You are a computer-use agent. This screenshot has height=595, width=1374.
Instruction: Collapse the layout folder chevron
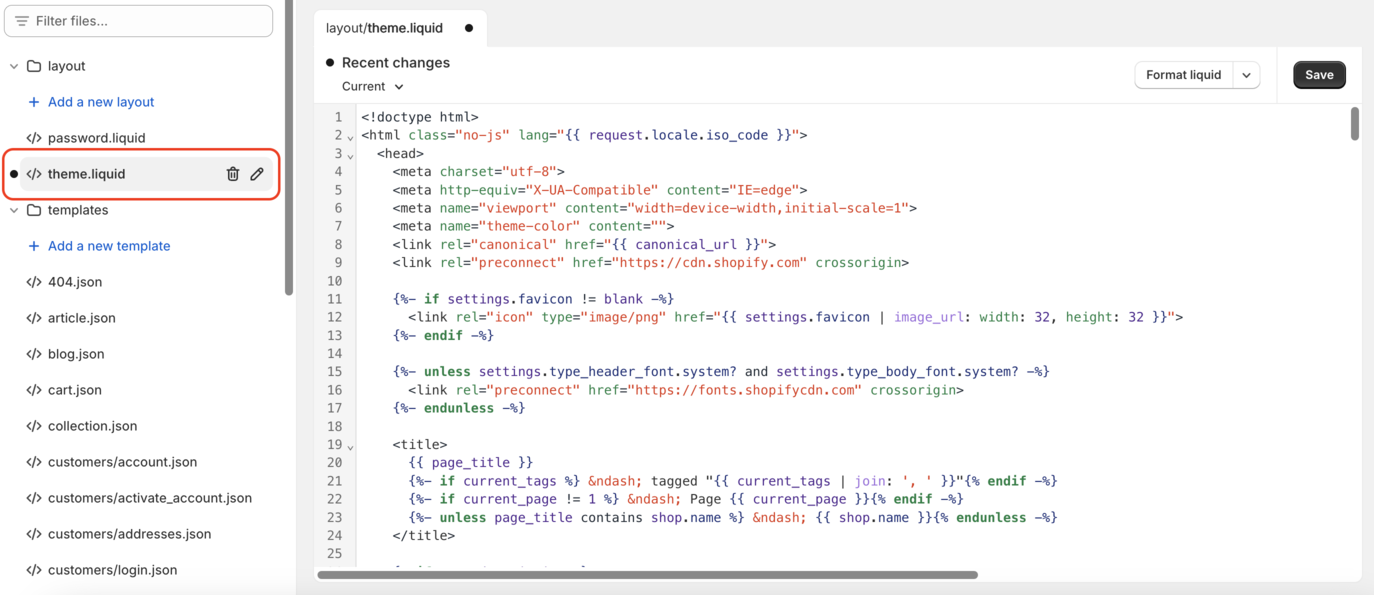click(14, 66)
